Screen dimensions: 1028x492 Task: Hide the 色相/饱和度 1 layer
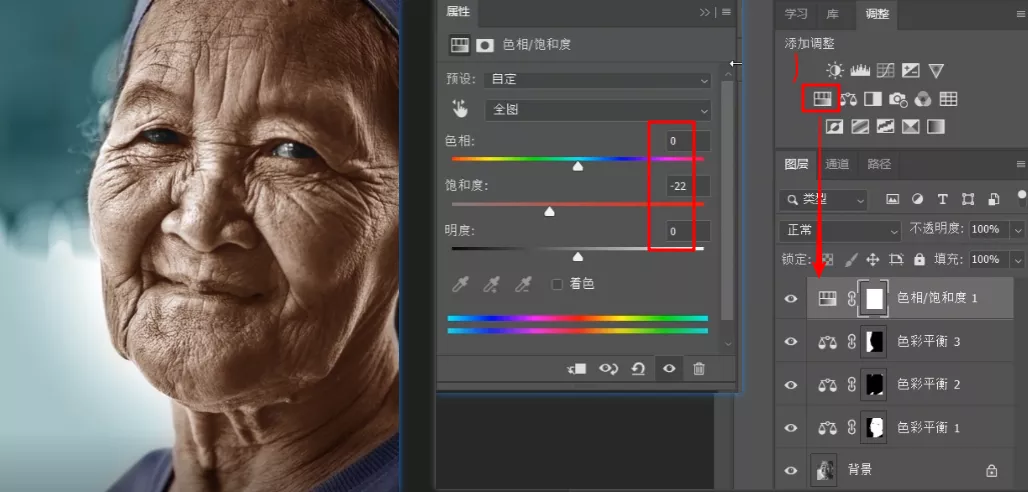pos(791,298)
